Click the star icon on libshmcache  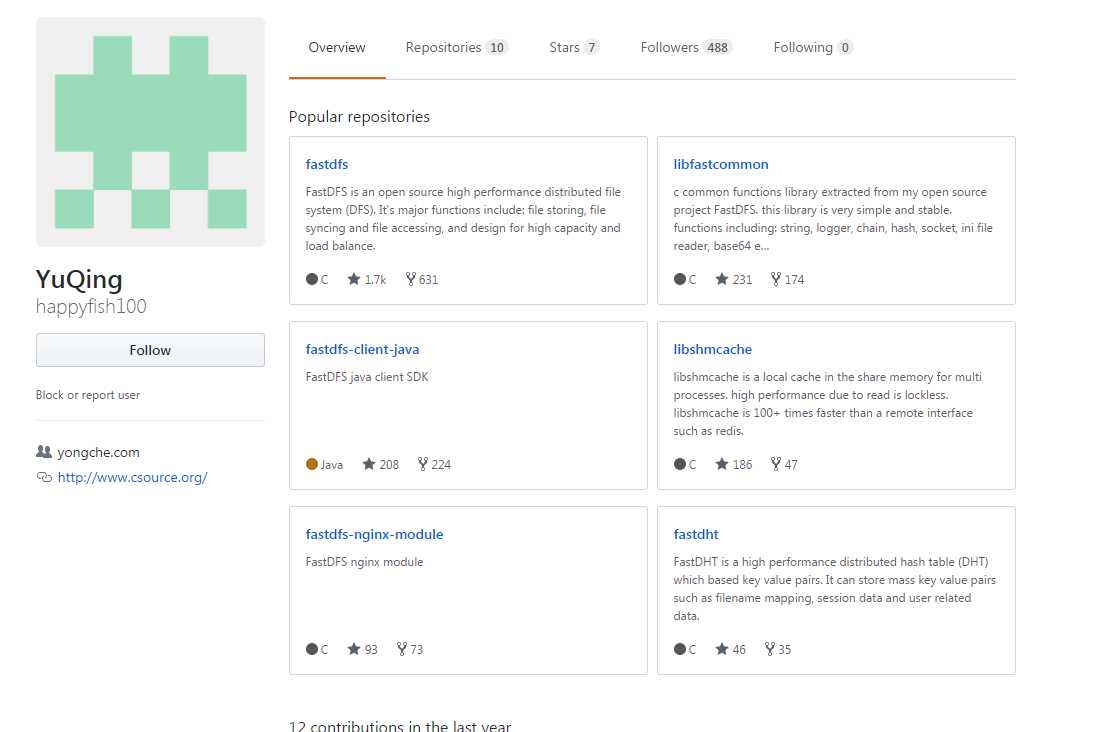point(722,463)
